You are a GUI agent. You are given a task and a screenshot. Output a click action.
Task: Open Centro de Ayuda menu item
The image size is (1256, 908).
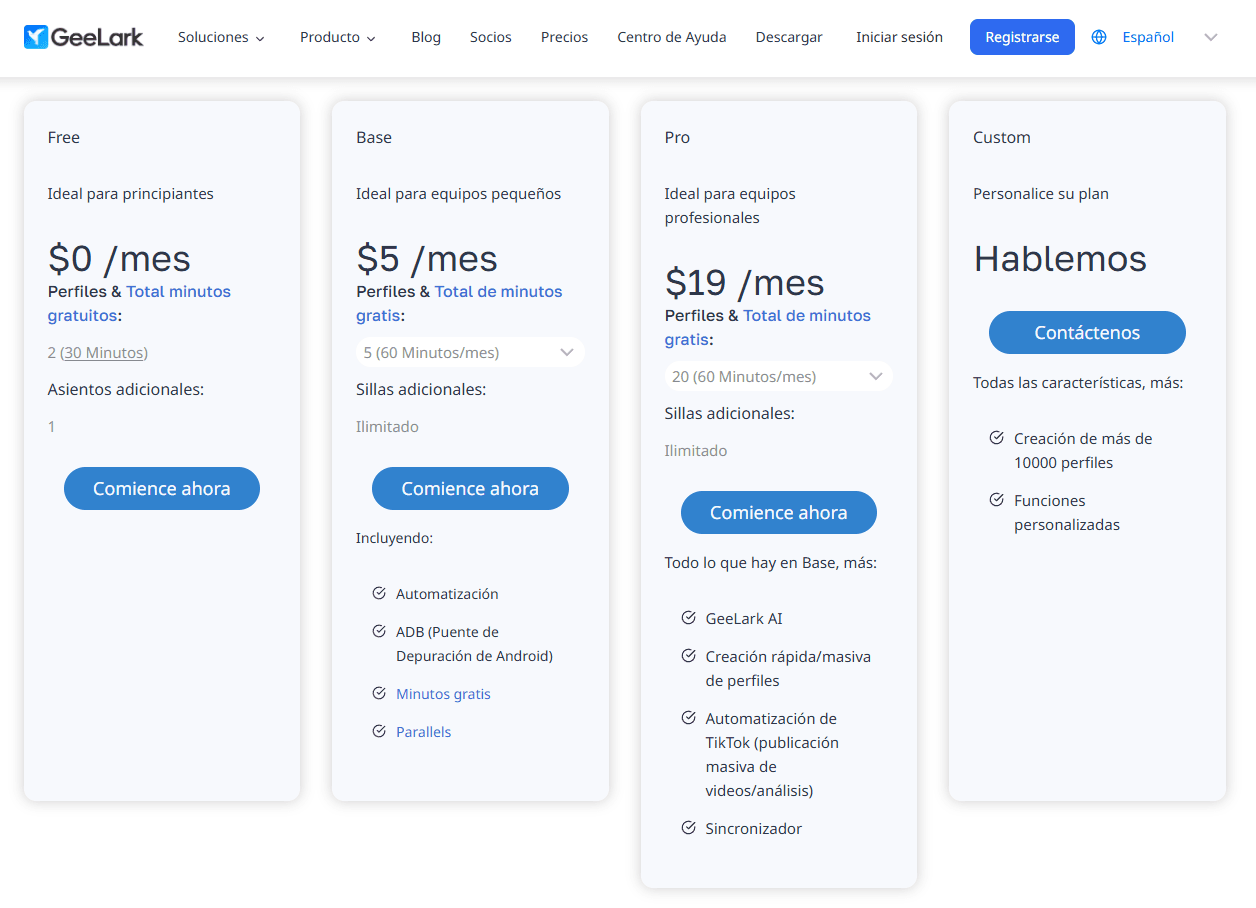[671, 37]
